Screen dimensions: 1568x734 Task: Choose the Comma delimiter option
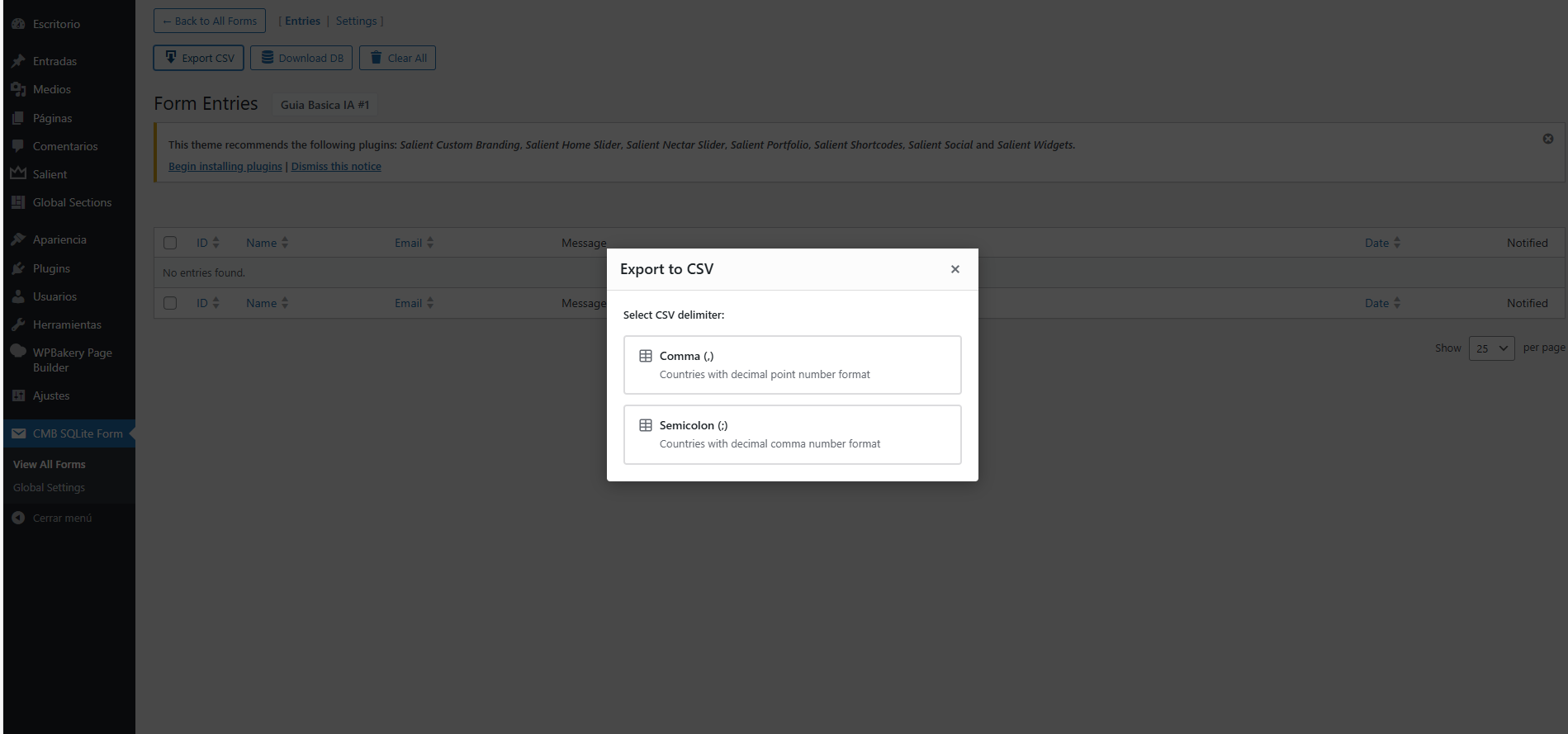click(793, 365)
